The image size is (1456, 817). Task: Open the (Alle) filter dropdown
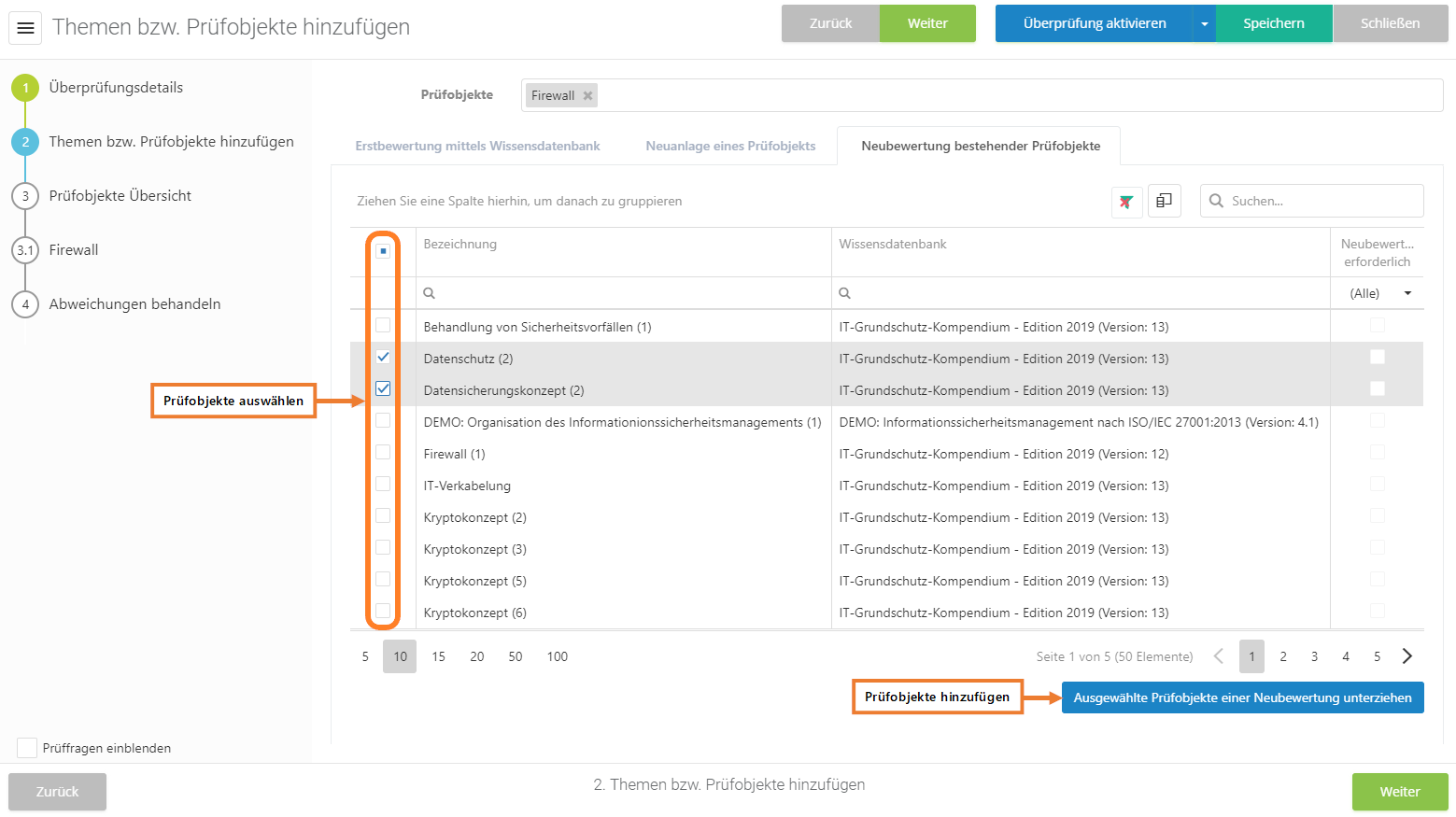coord(1407,293)
